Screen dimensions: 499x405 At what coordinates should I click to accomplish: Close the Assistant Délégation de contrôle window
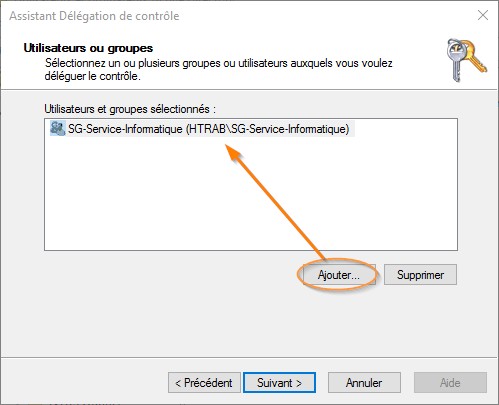click(483, 15)
